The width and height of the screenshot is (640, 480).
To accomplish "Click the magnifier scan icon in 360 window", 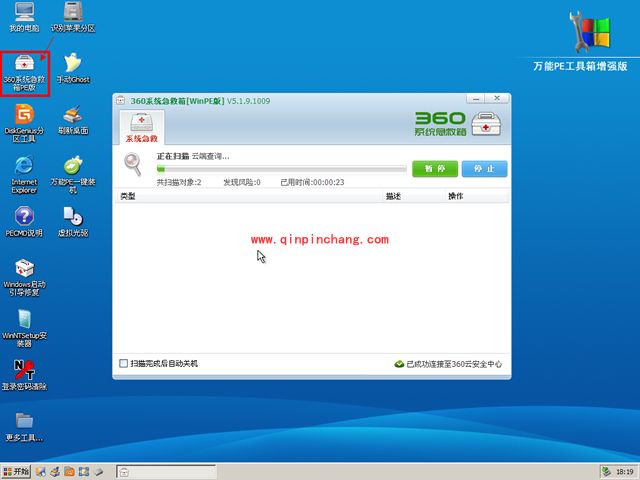I will [x=133, y=164].
